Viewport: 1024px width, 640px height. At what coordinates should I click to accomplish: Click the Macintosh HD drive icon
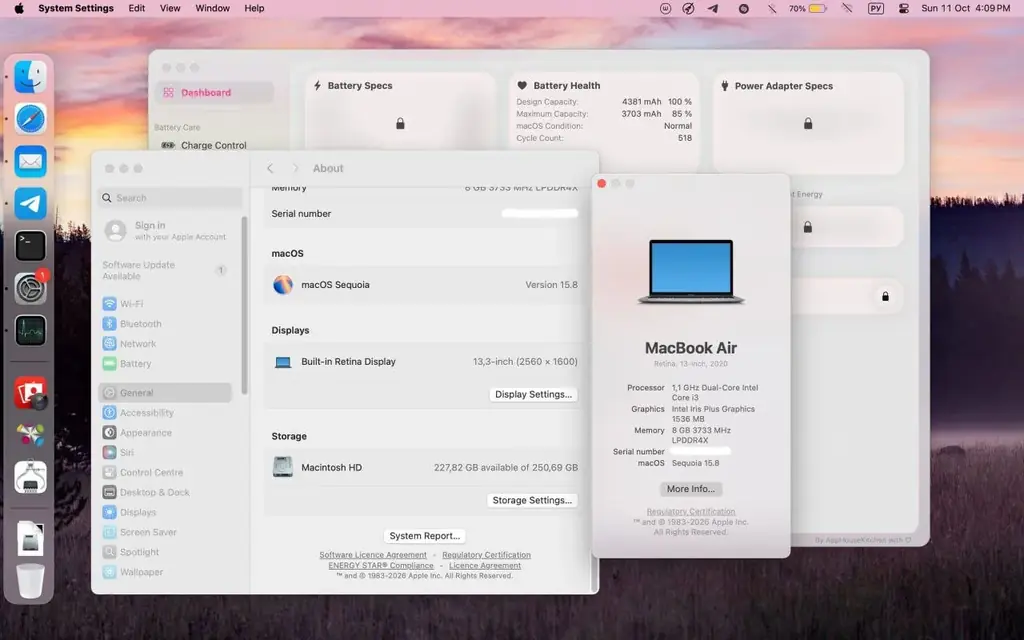click(283, 467)
